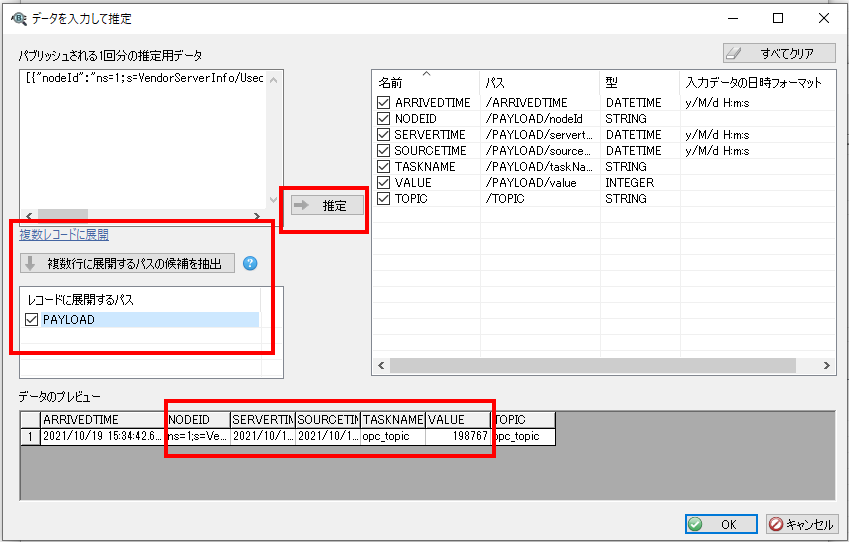Select preview row number 1
The height and width of the screenshot is (542, 849).
click(30, 436)
